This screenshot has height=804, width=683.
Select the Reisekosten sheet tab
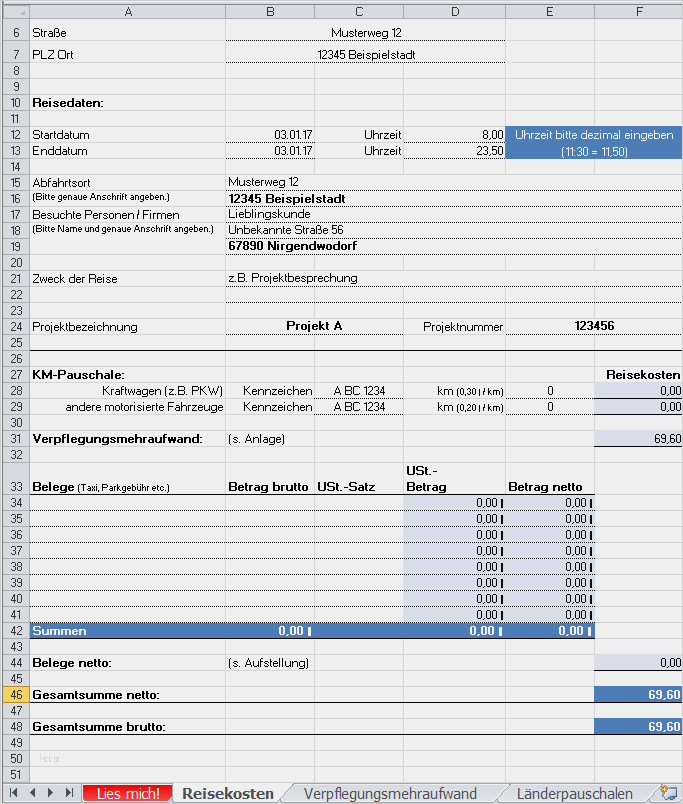pyautogui.click(x=227, y=793)
